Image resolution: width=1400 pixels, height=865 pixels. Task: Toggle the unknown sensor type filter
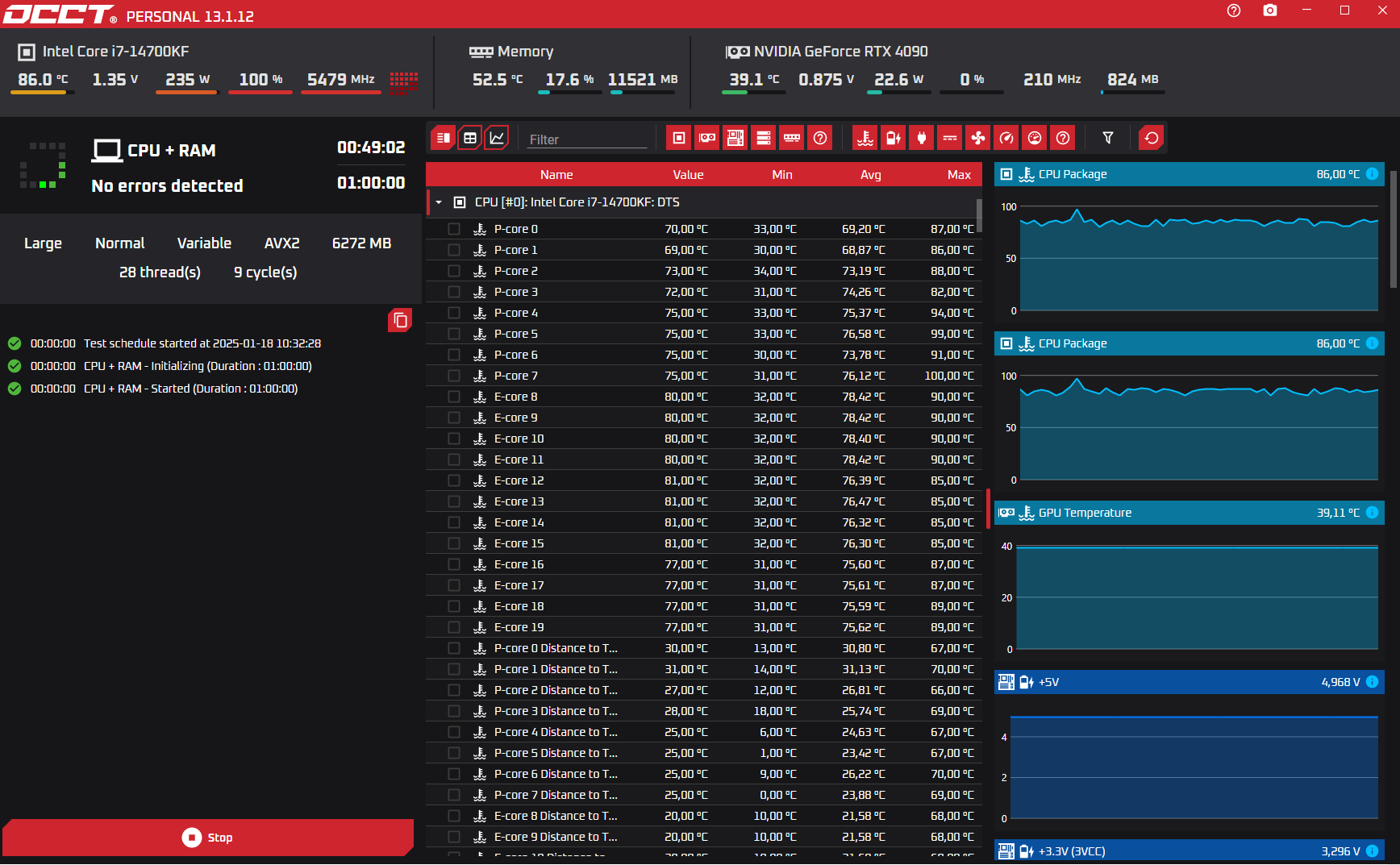click(x=1063, y=138)
